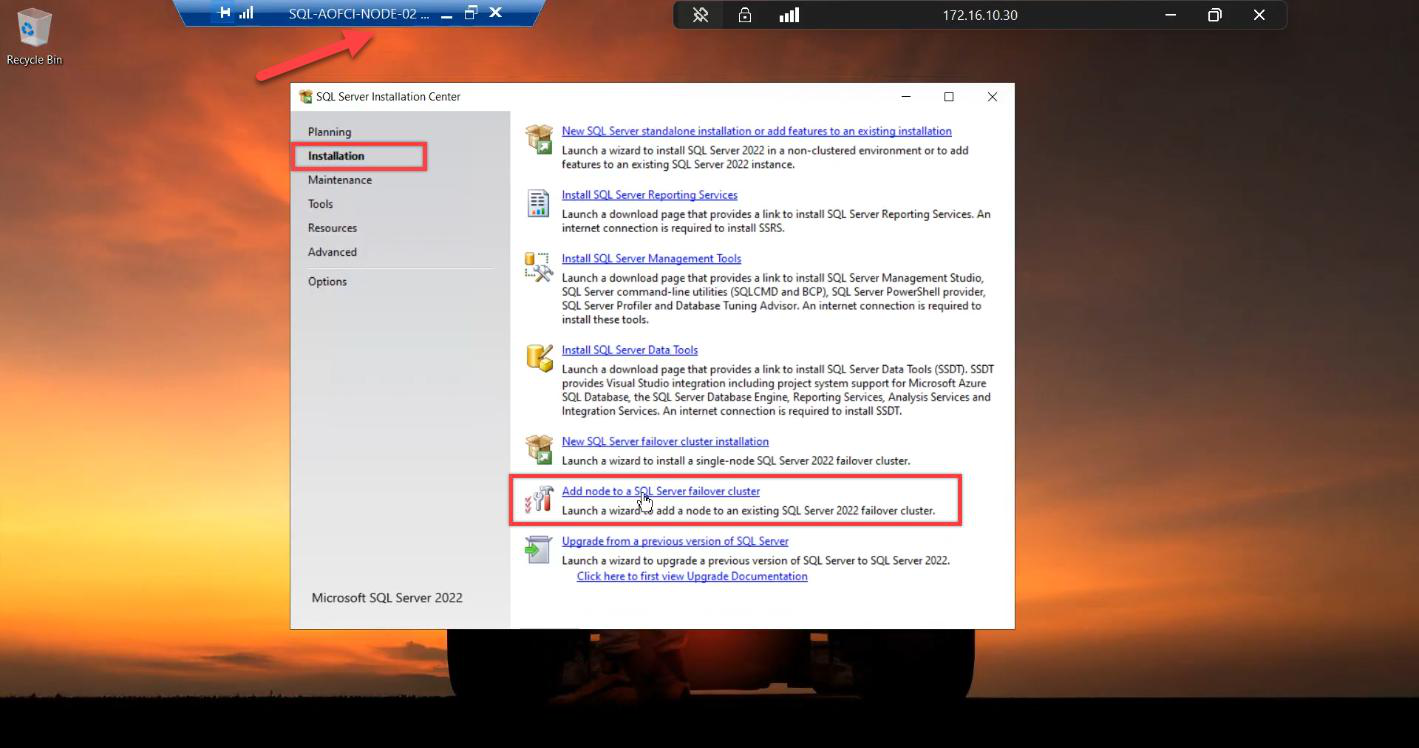Select the Installation page in the sidebar

coord(336,156)
